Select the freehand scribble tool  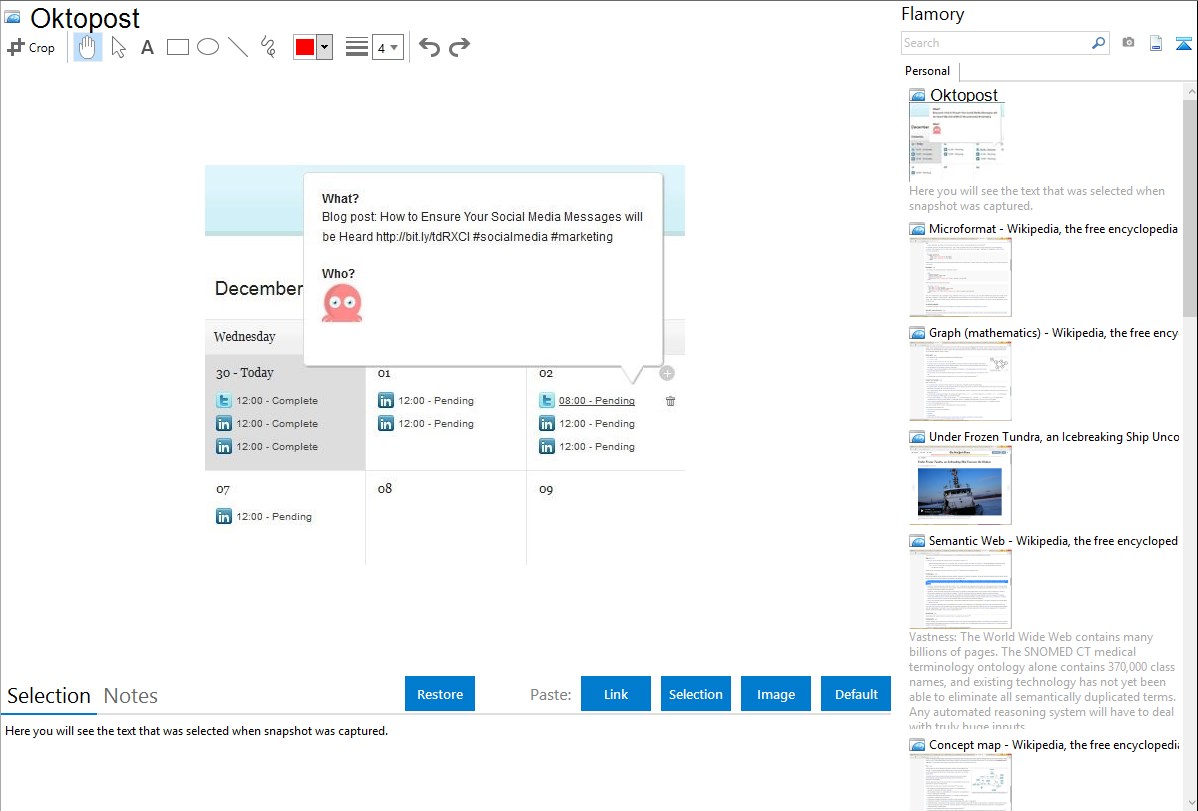(268, 47)
